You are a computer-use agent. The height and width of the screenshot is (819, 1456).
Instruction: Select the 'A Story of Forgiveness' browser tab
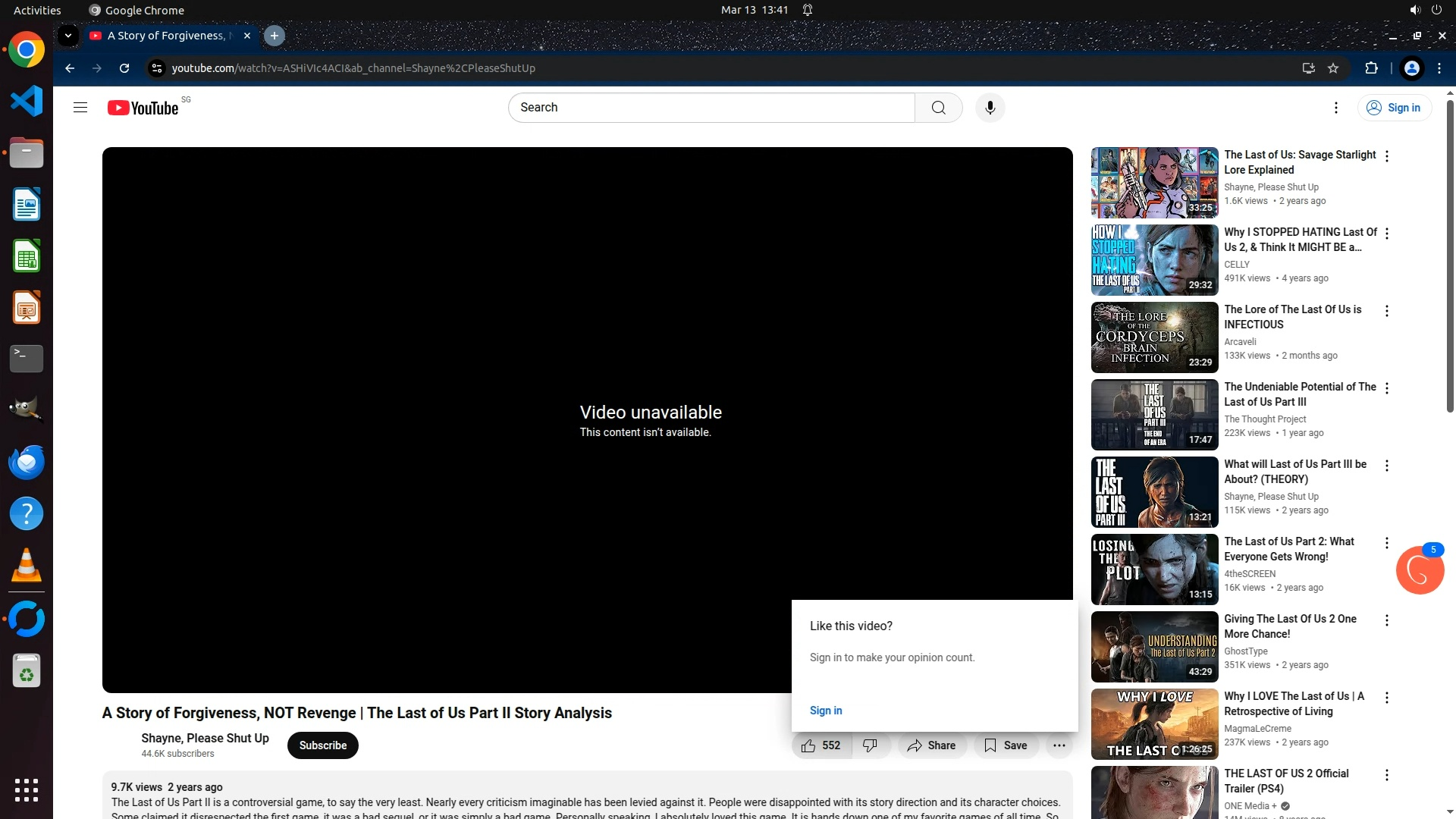(x=167, y=36)
